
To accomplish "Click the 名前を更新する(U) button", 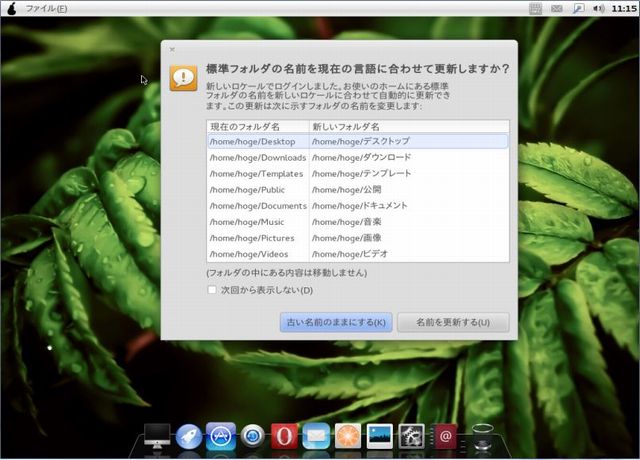I will [x=453, y=322].
